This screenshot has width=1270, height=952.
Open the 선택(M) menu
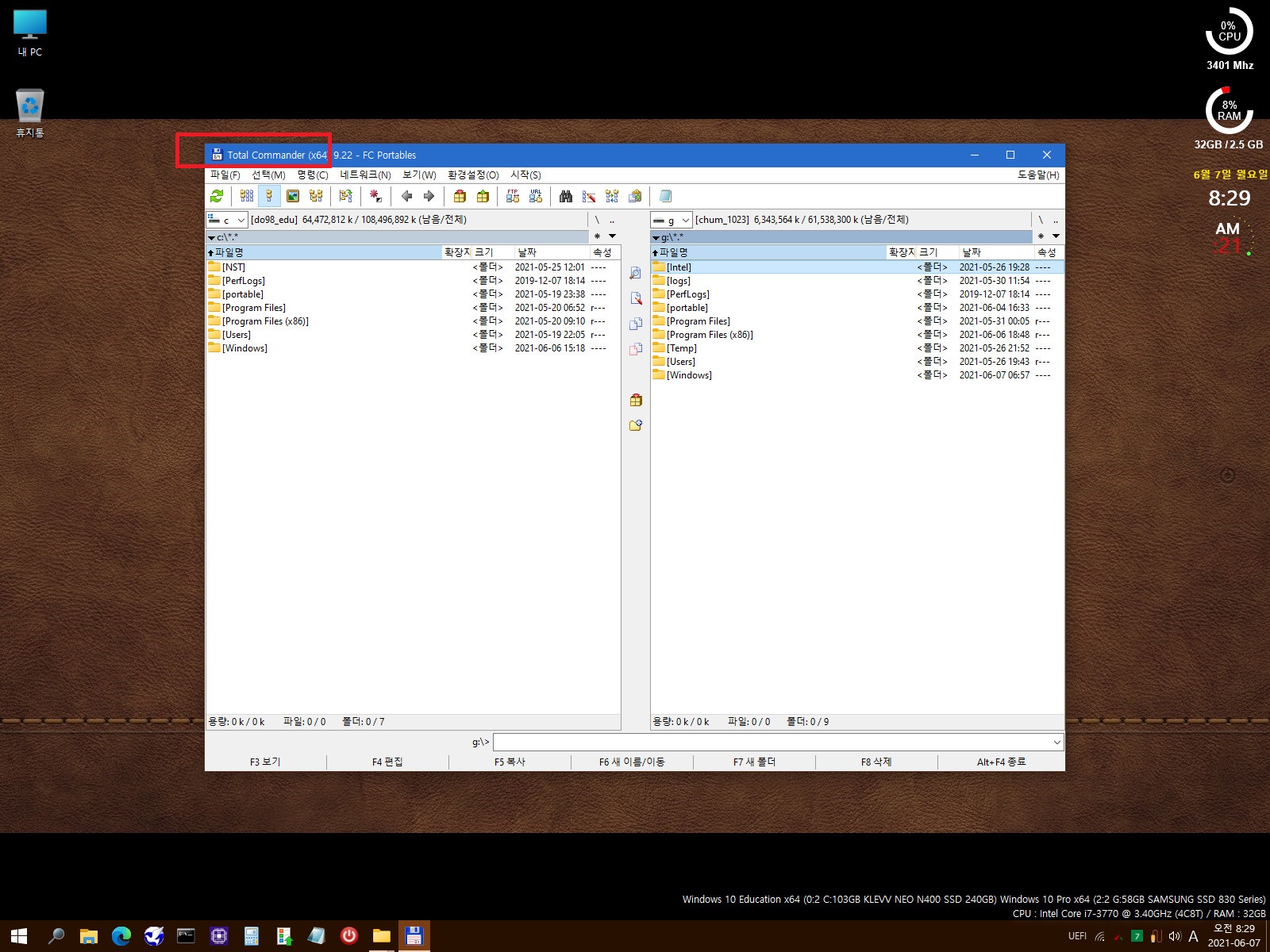268,175
